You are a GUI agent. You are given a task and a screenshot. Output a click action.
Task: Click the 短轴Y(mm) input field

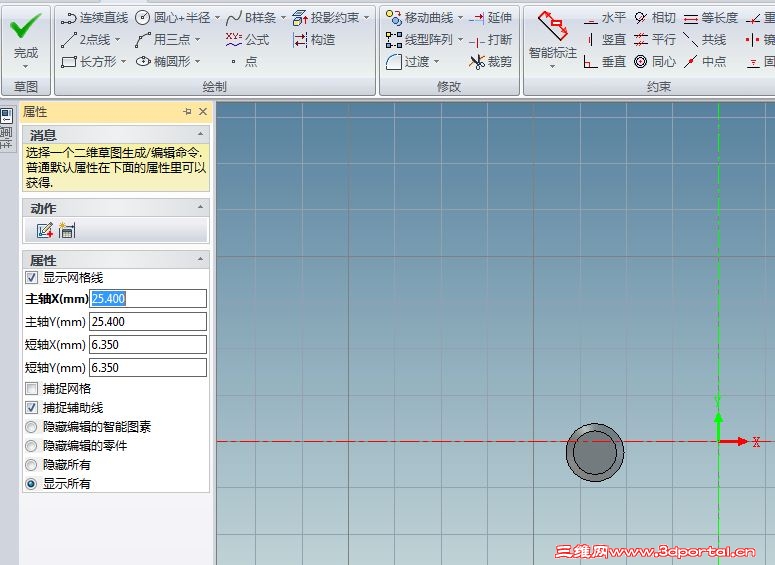point(148,368)
